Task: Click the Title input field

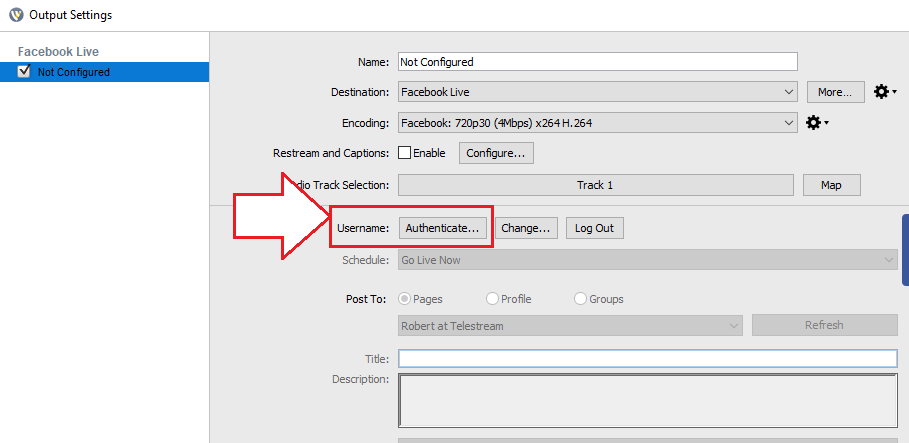Action: tap(648, 358)
